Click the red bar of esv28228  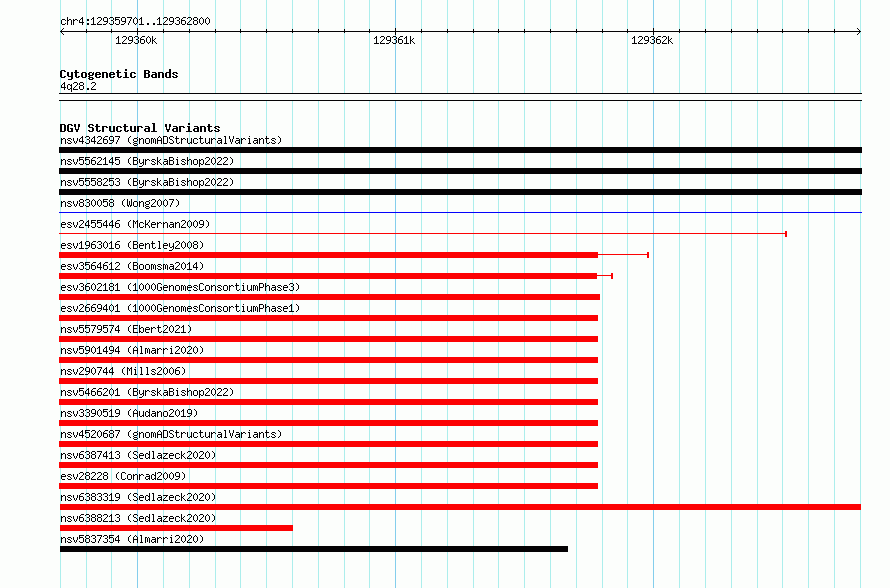tap(328, 486)
